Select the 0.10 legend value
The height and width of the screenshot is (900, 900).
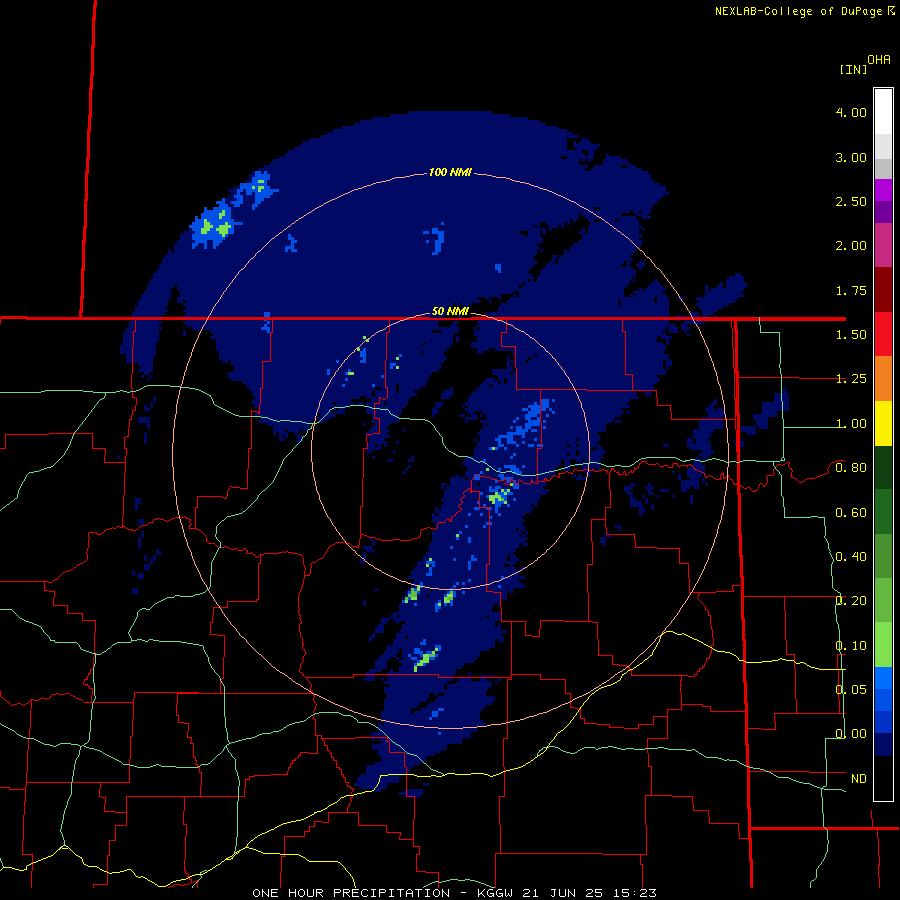tap(851, 646)
